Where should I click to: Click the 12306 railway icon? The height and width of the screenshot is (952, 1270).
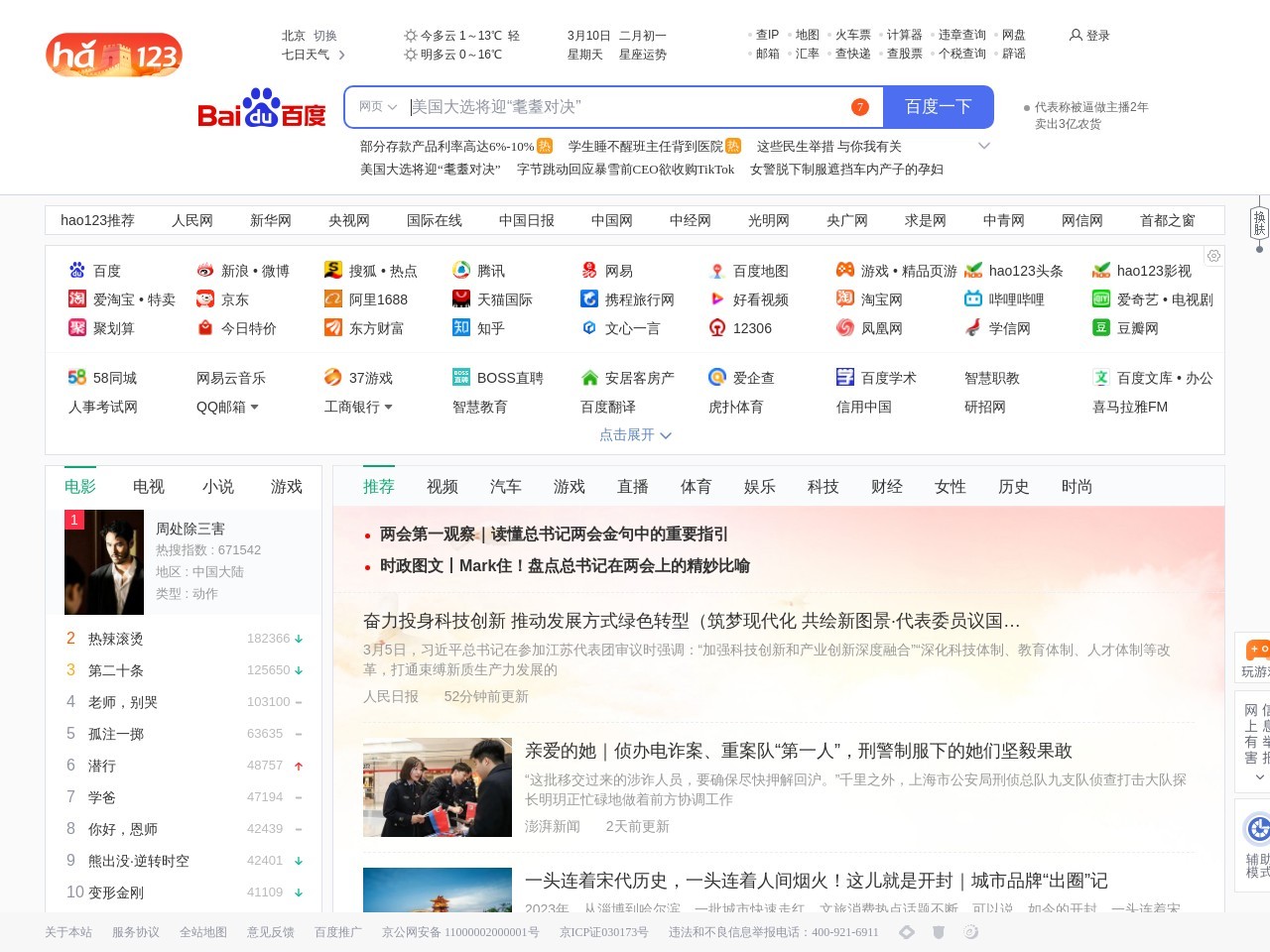click(717, 328)
